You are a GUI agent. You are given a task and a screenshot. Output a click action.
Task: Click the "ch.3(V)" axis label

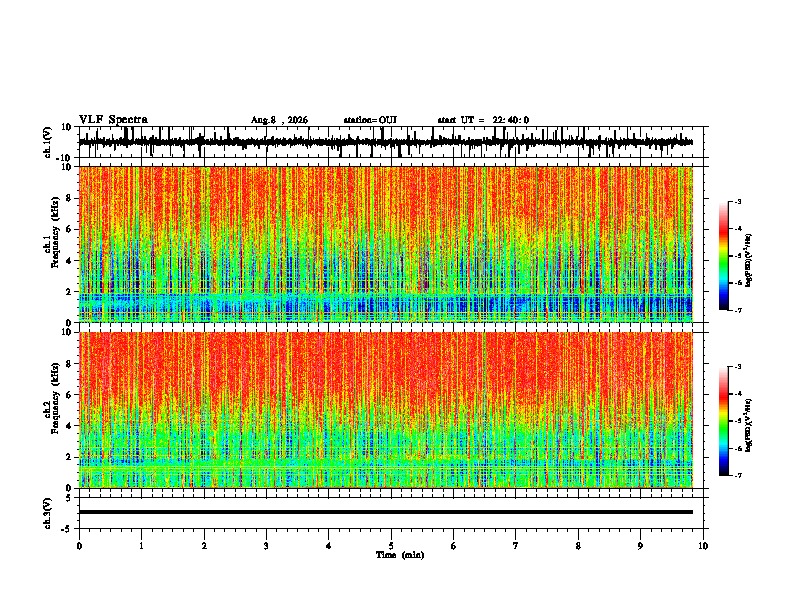(48, 513)
